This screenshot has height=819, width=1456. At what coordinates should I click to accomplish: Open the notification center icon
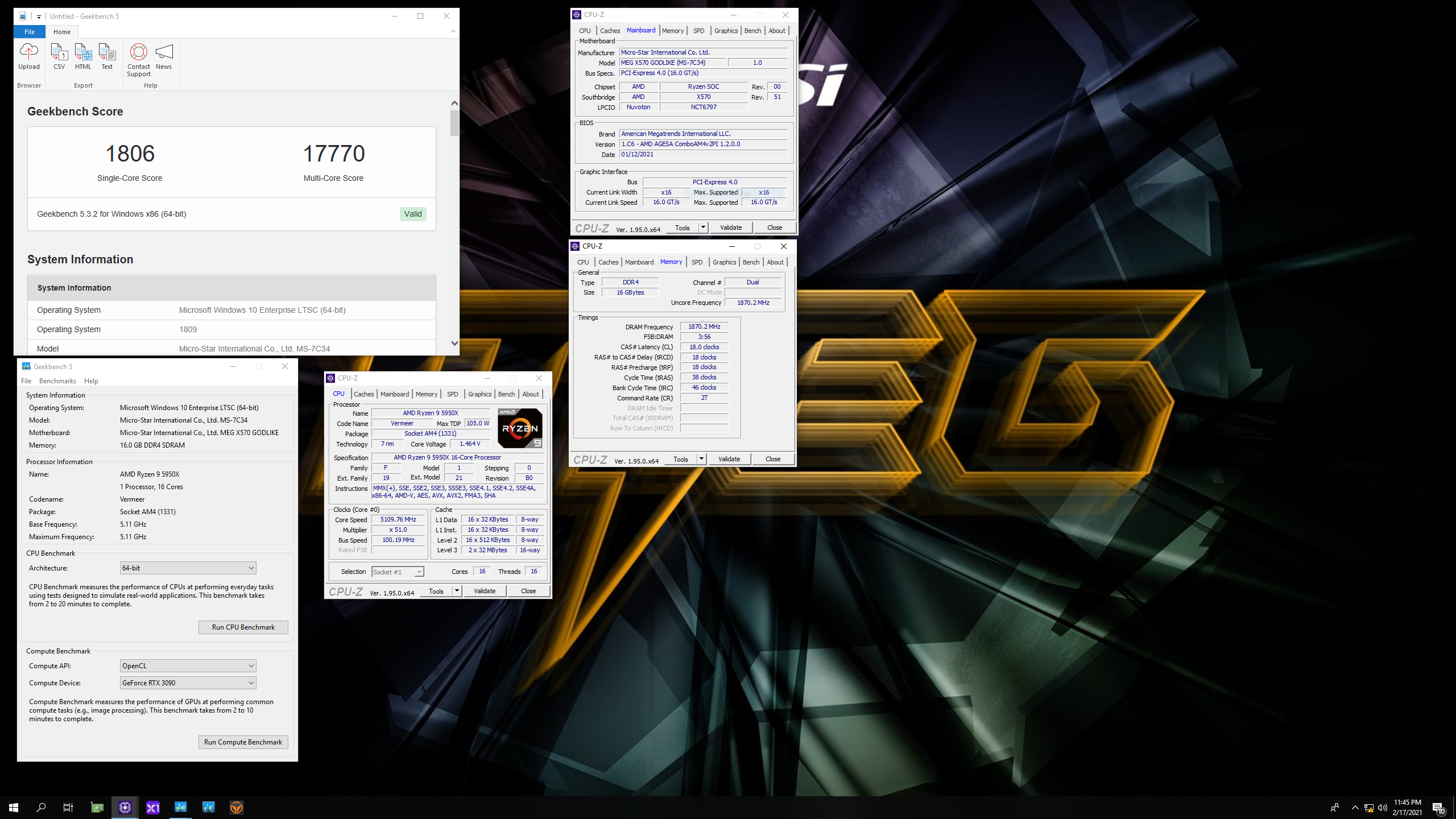pyautogui.click(x=1438, y=808)
